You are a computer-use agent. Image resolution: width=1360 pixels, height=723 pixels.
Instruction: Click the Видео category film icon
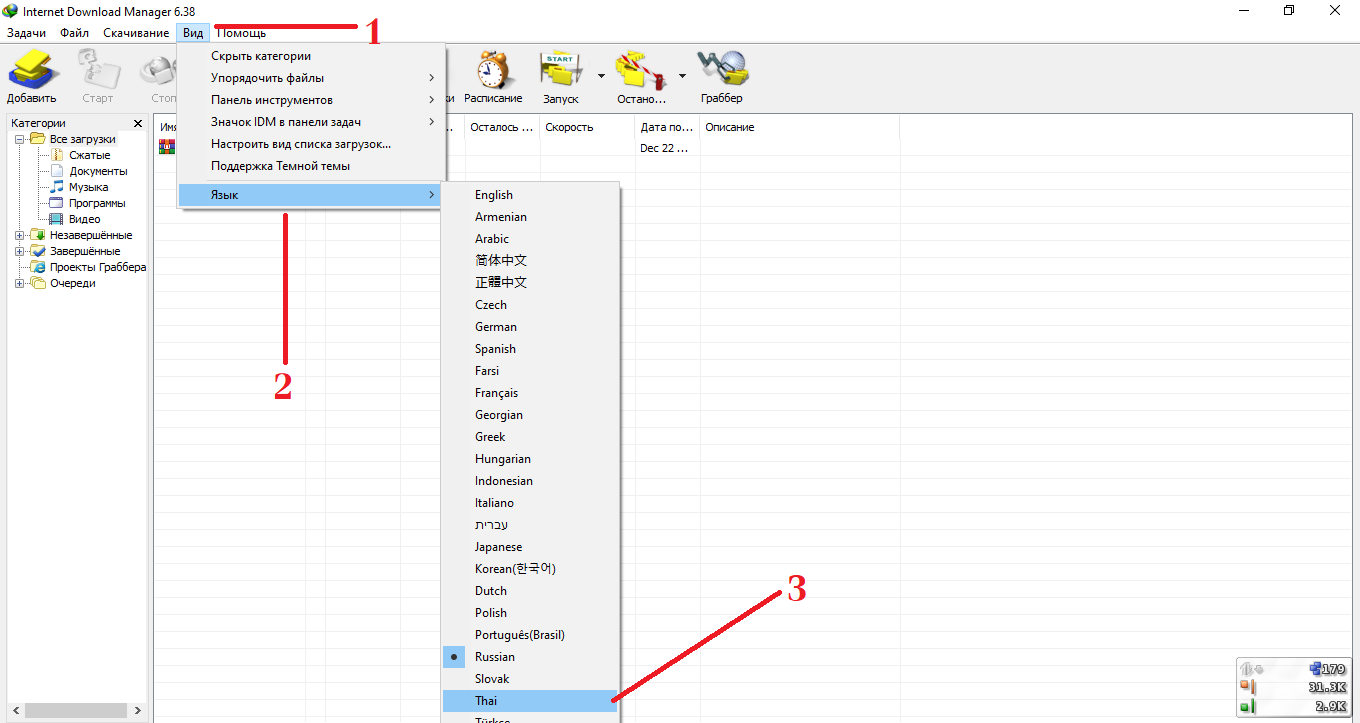[57, 219]
